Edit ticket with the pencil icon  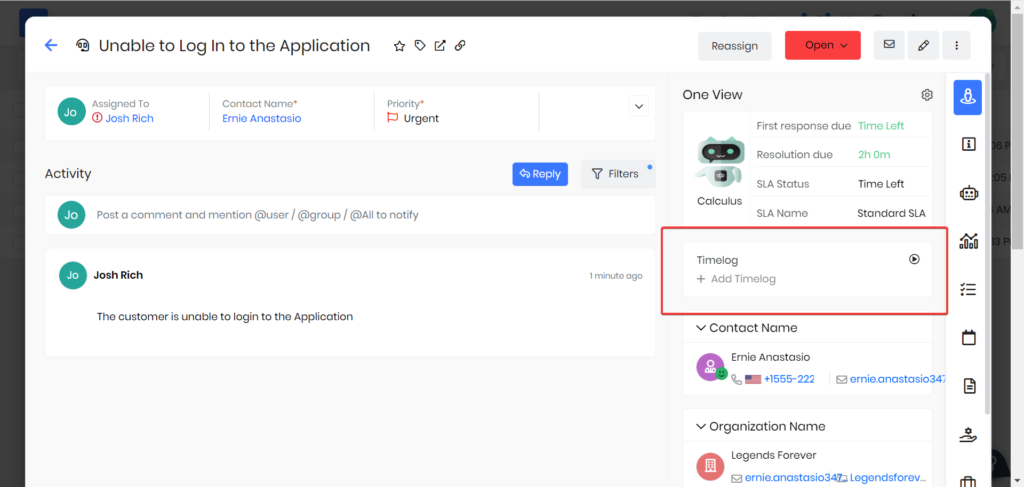click(x=923, y=45)
